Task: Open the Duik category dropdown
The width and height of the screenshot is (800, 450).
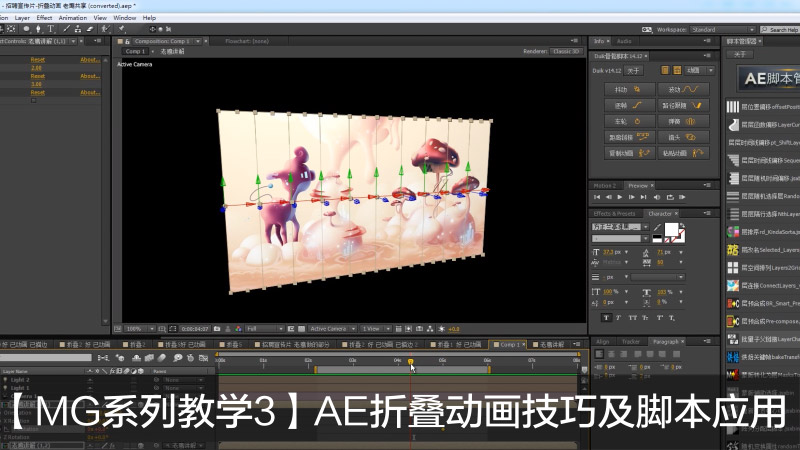Action: click(699, 70)
